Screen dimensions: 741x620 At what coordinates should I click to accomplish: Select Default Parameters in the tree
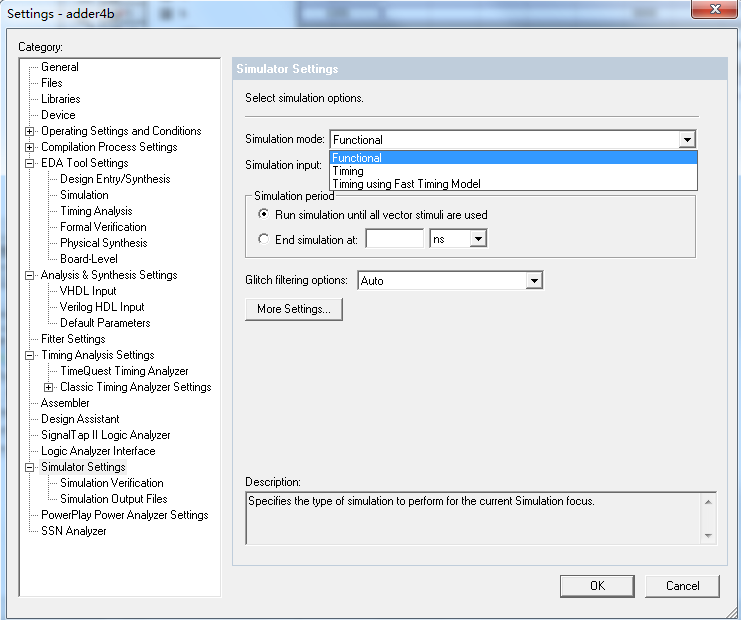pos(105,323)
